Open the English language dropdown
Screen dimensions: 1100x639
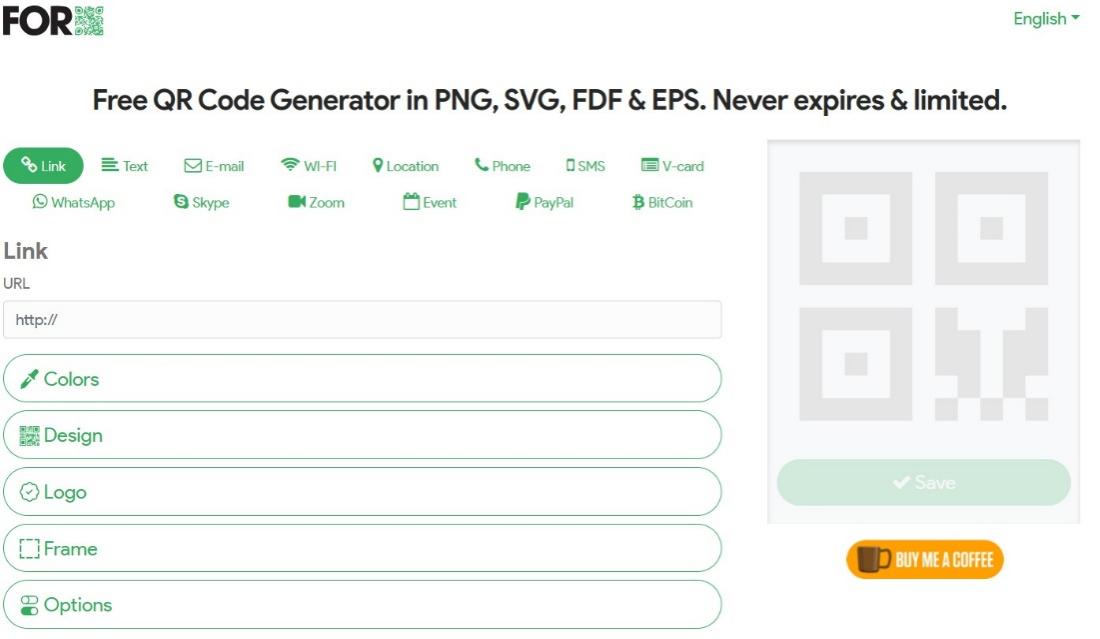(1046, 19)
